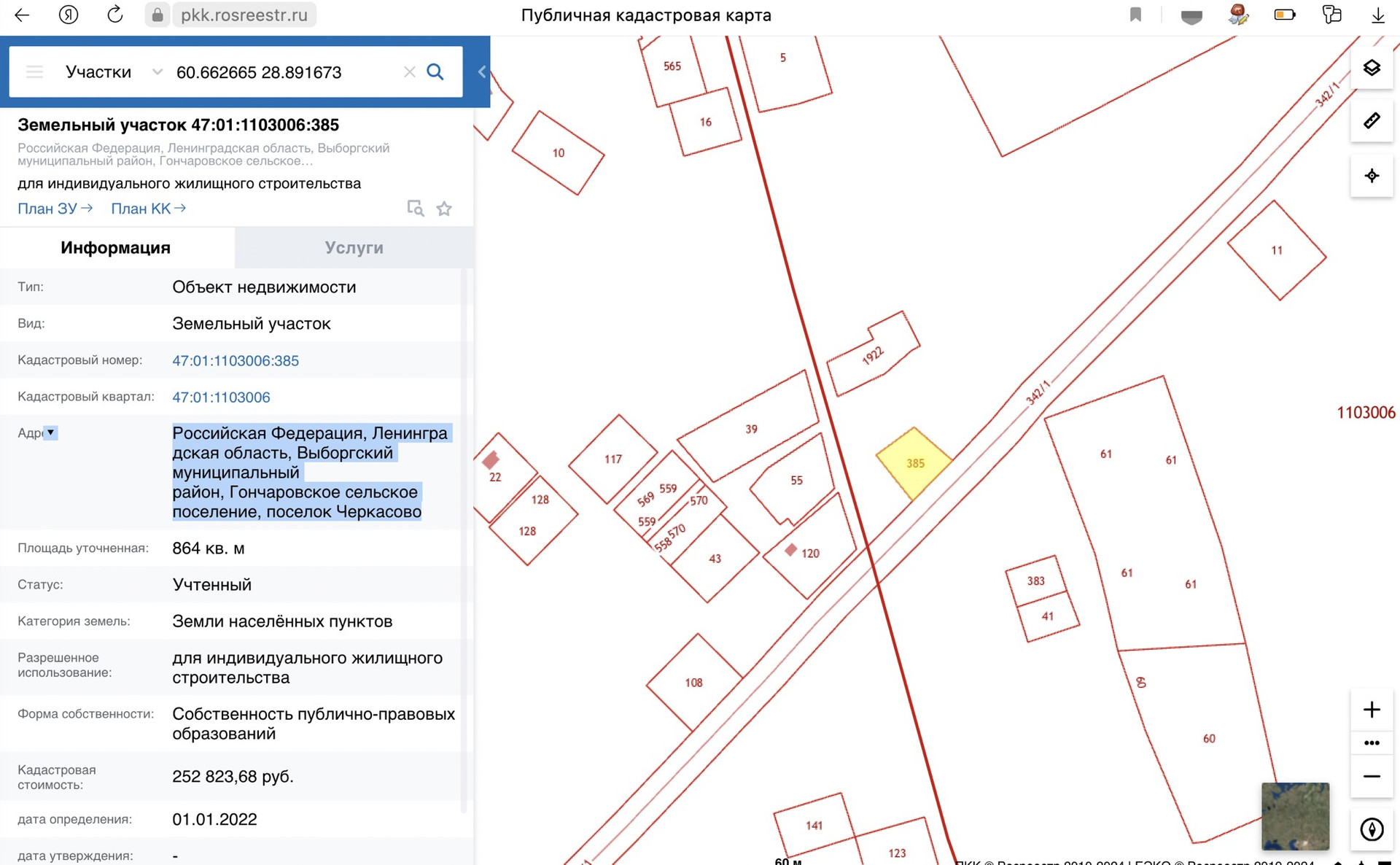Image resolution: width=1400 pixels, height=865 pixels.
Task: Bookmark the page in browser toolbar
Action: coord(1135,15)
